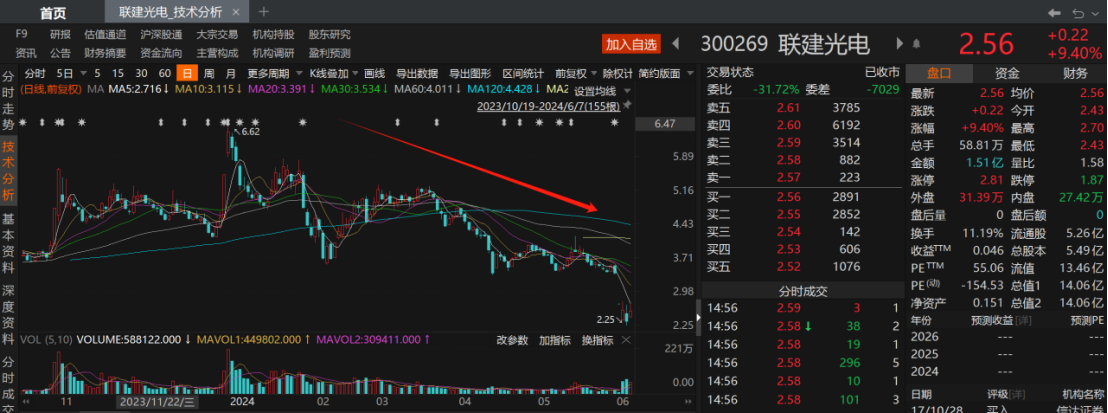Click 换指标 in the VOL panel
Screen dimensions: 1108x413
pyautogui.click(x=597, y=340)
